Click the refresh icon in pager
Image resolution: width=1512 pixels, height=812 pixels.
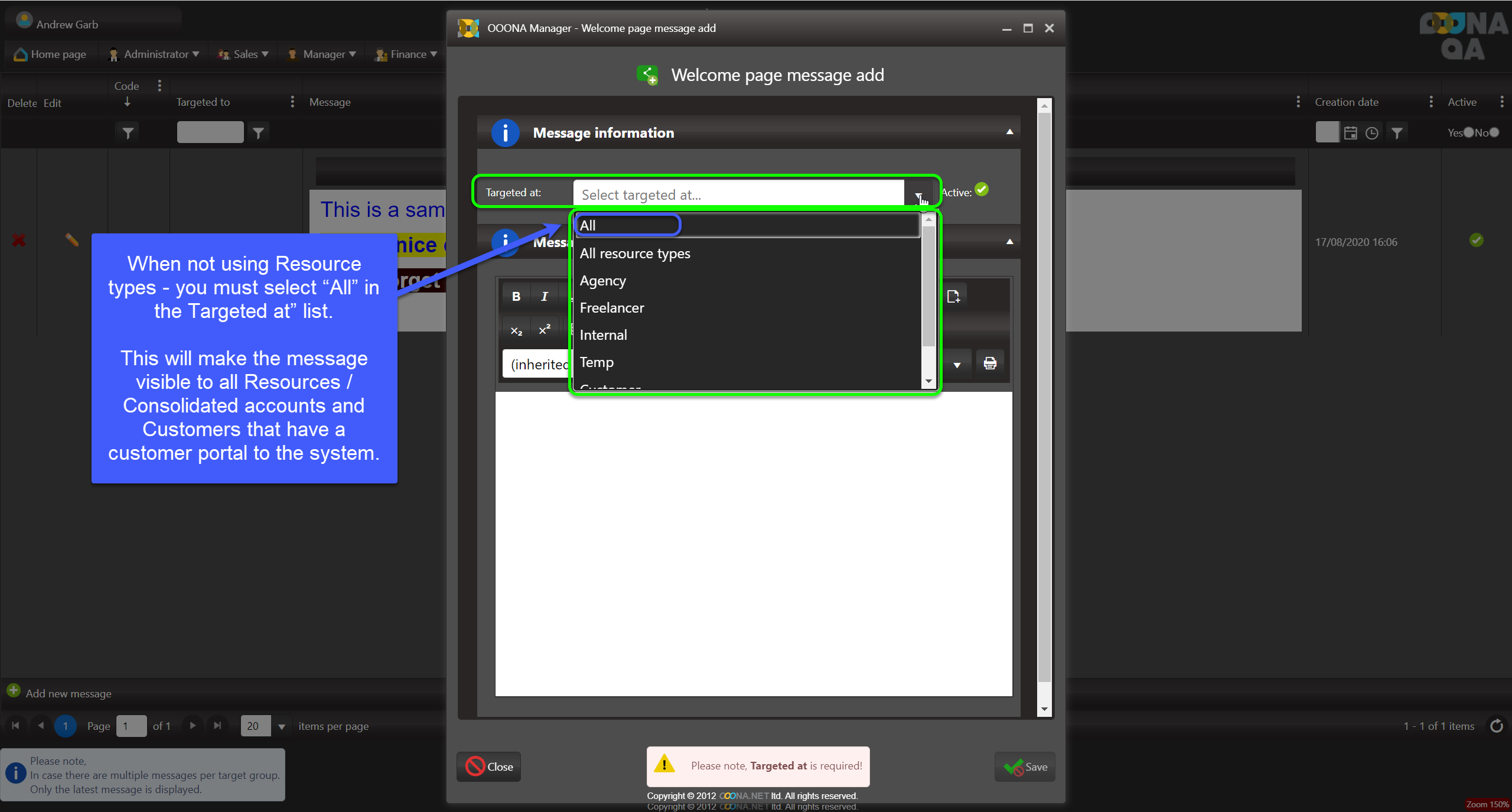pyautogui.click(x=1496, y=726)
